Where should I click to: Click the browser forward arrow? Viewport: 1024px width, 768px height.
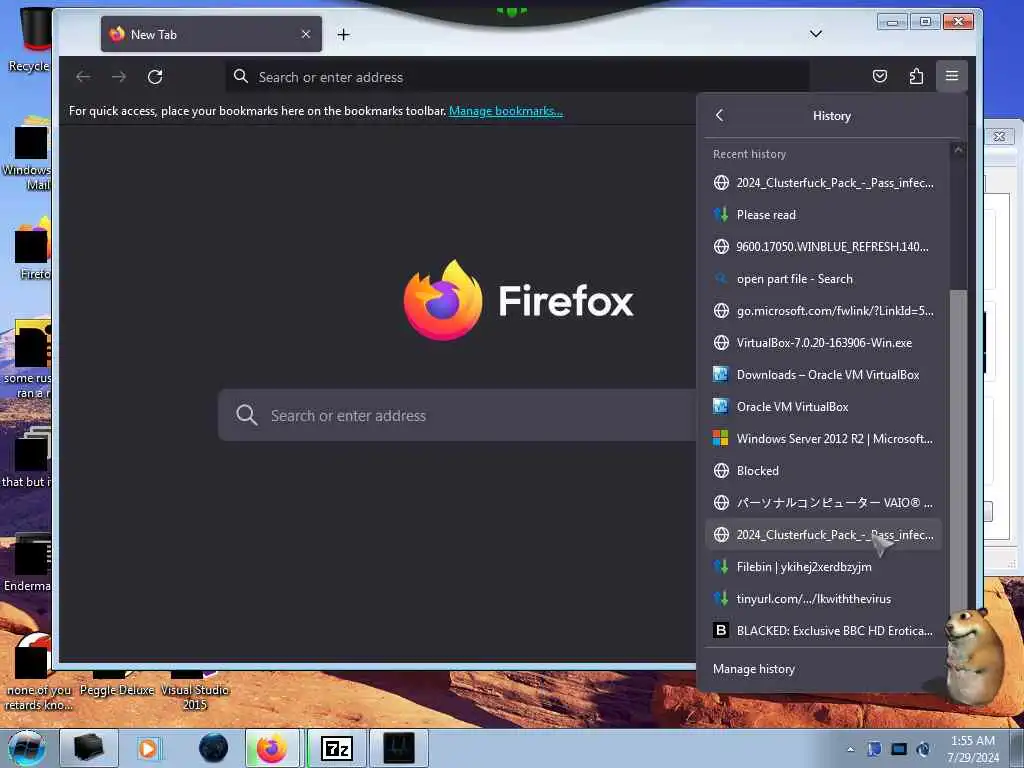[x=119, y=77]
